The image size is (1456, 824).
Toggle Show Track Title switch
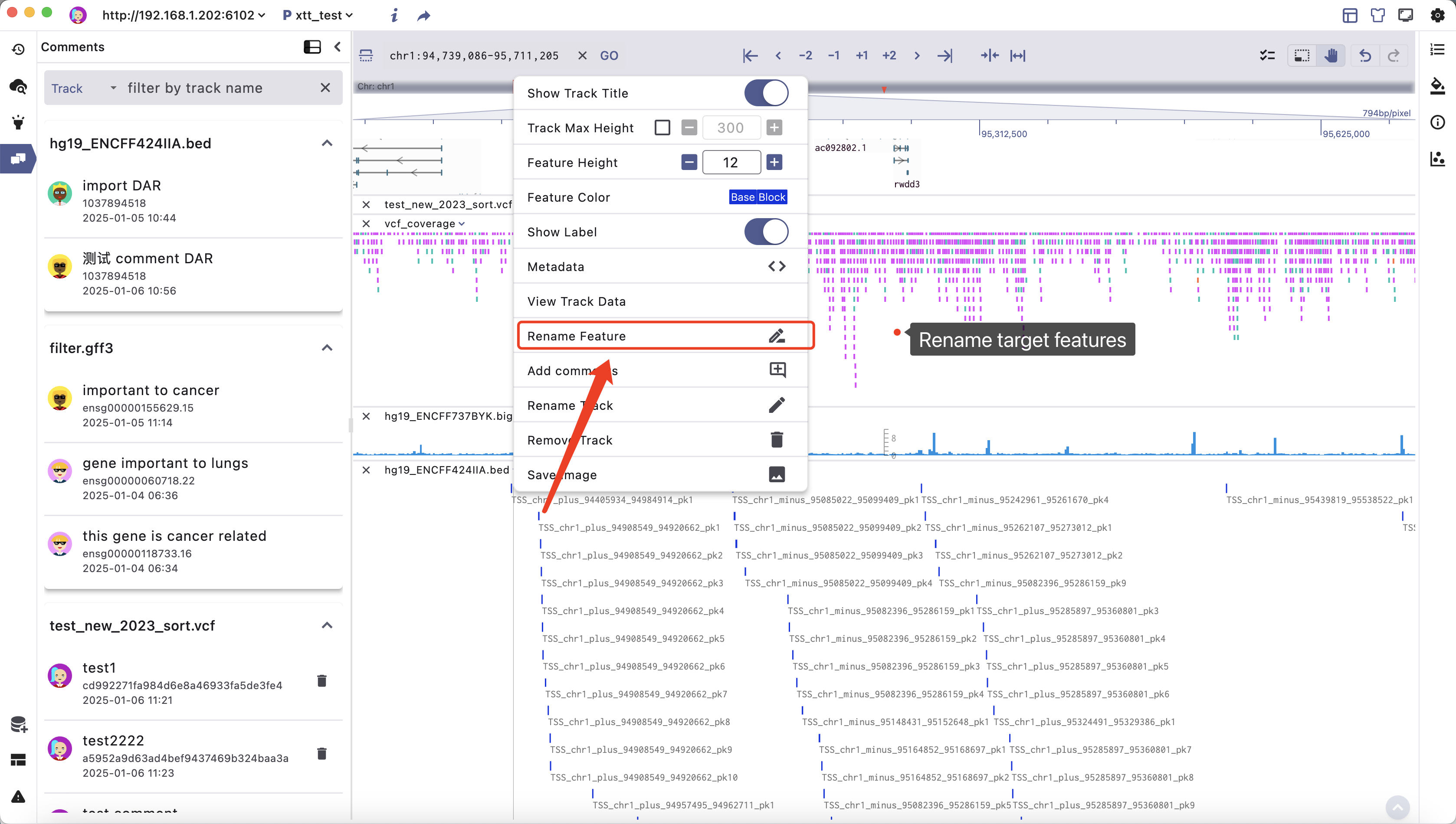[766, 93]
